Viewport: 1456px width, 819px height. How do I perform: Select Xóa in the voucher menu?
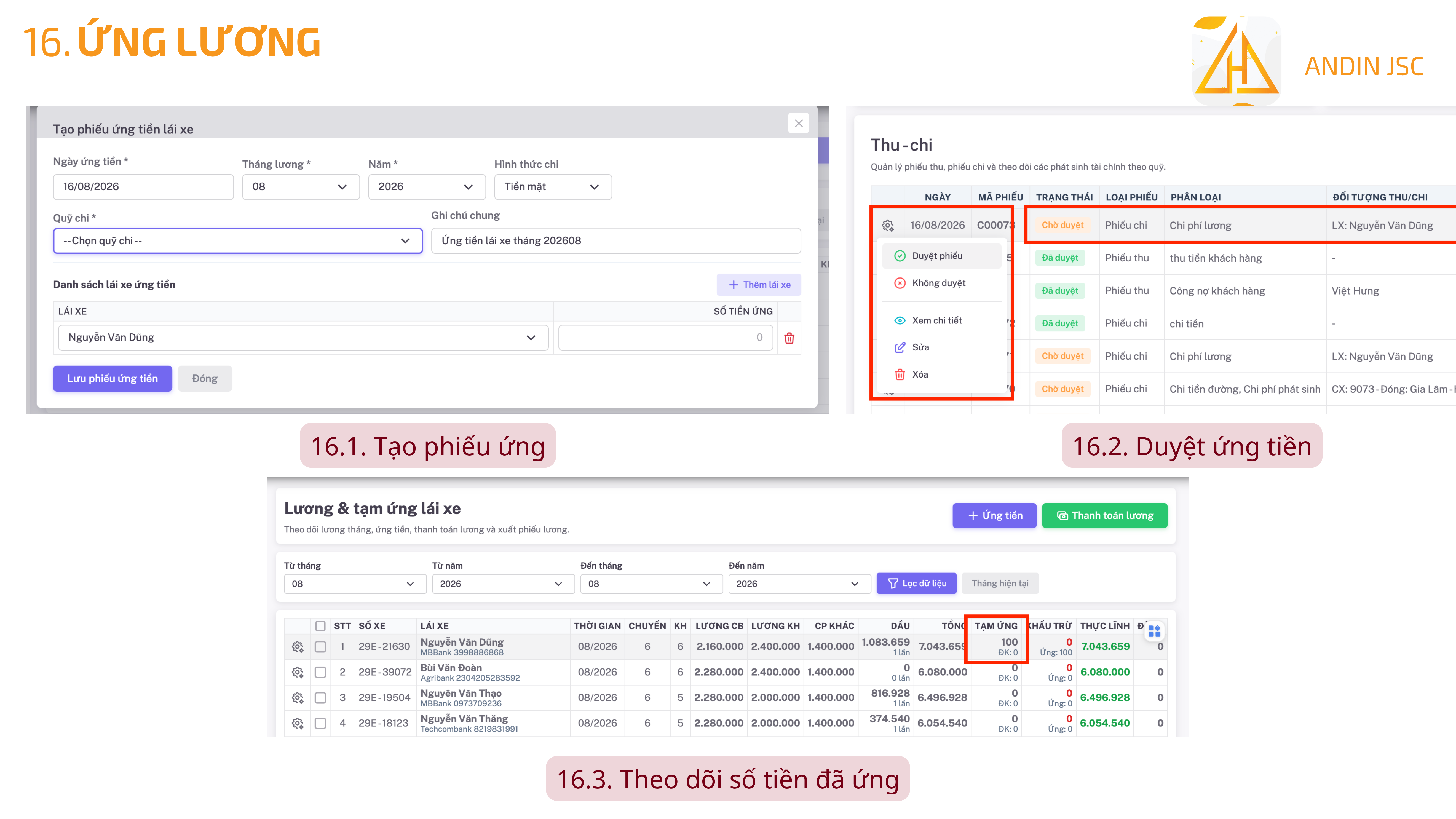click(x=941, y=375)
